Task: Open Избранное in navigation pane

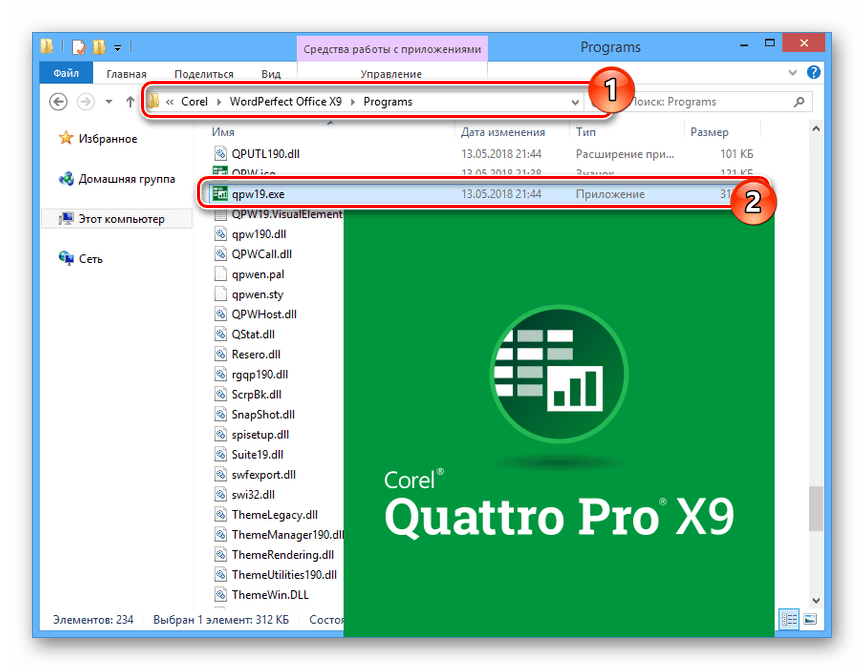Action: click(108, 139)
